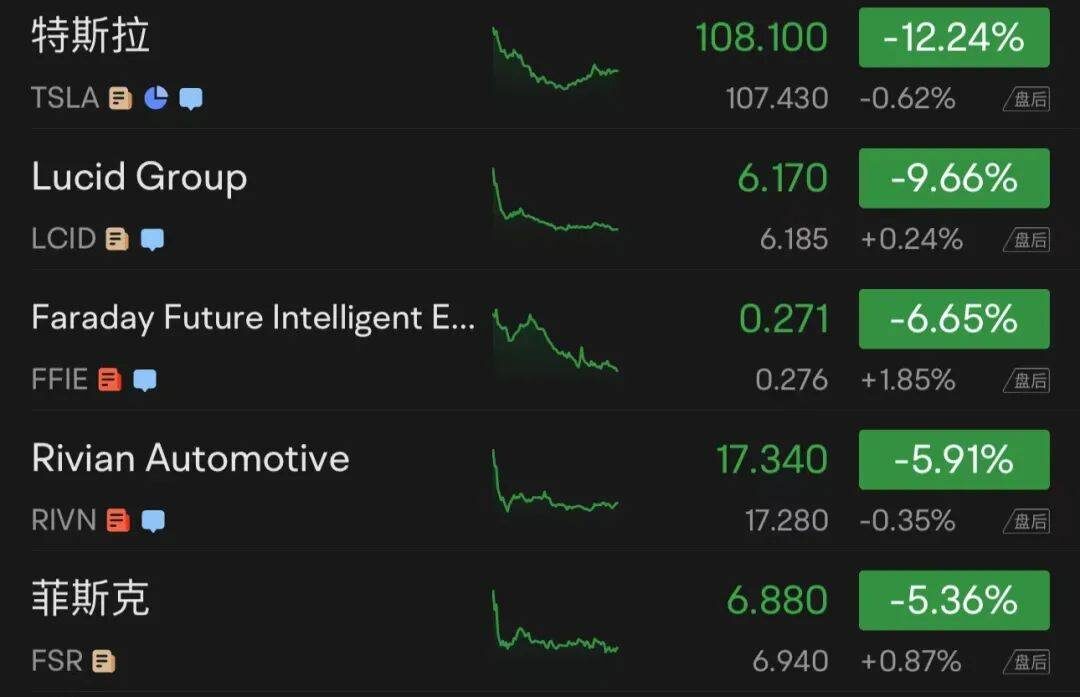The height and width of the screenshot is (697, 1080).
Task: Open the 特斯拉 stock row
Action: click(x=540, y=64)
